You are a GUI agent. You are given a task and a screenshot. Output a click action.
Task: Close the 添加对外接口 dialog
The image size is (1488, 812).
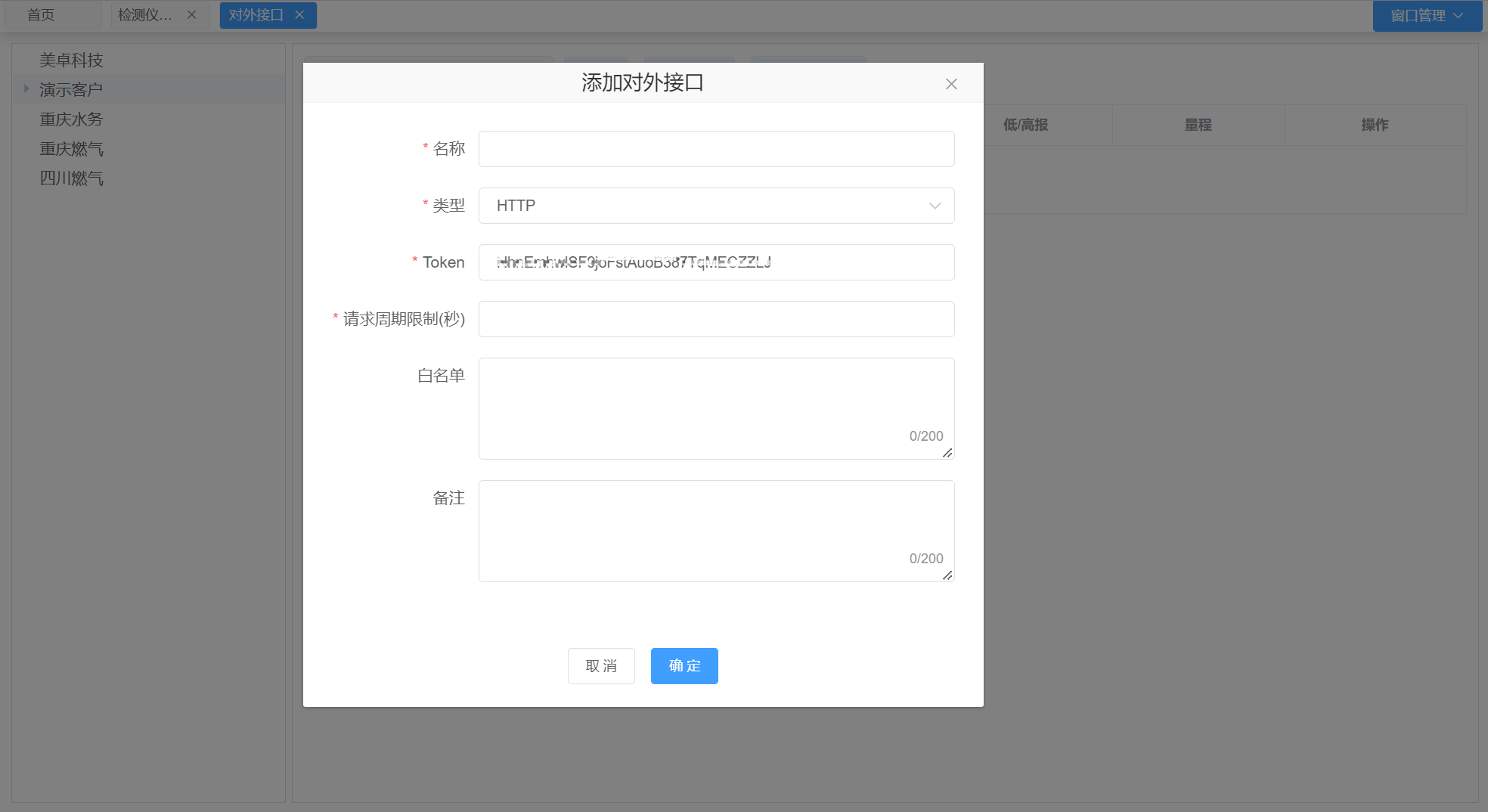click(951, 84)
